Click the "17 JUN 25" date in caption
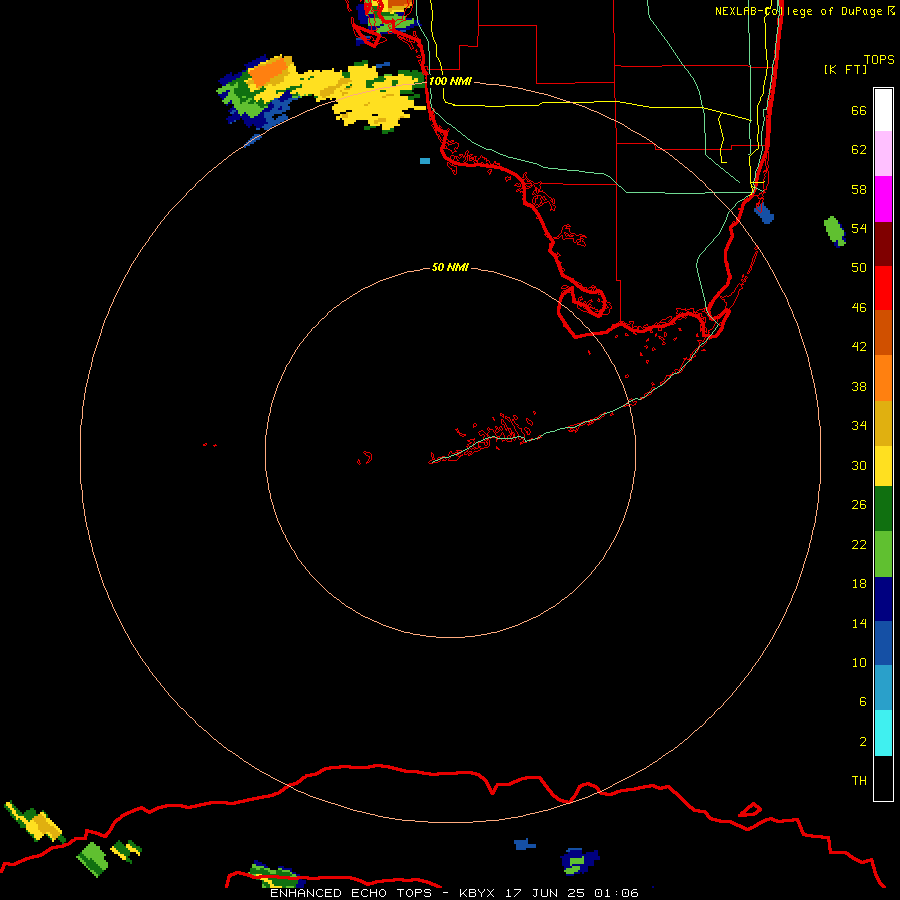Viewport: 900px width, 900px height. [546, 893]
